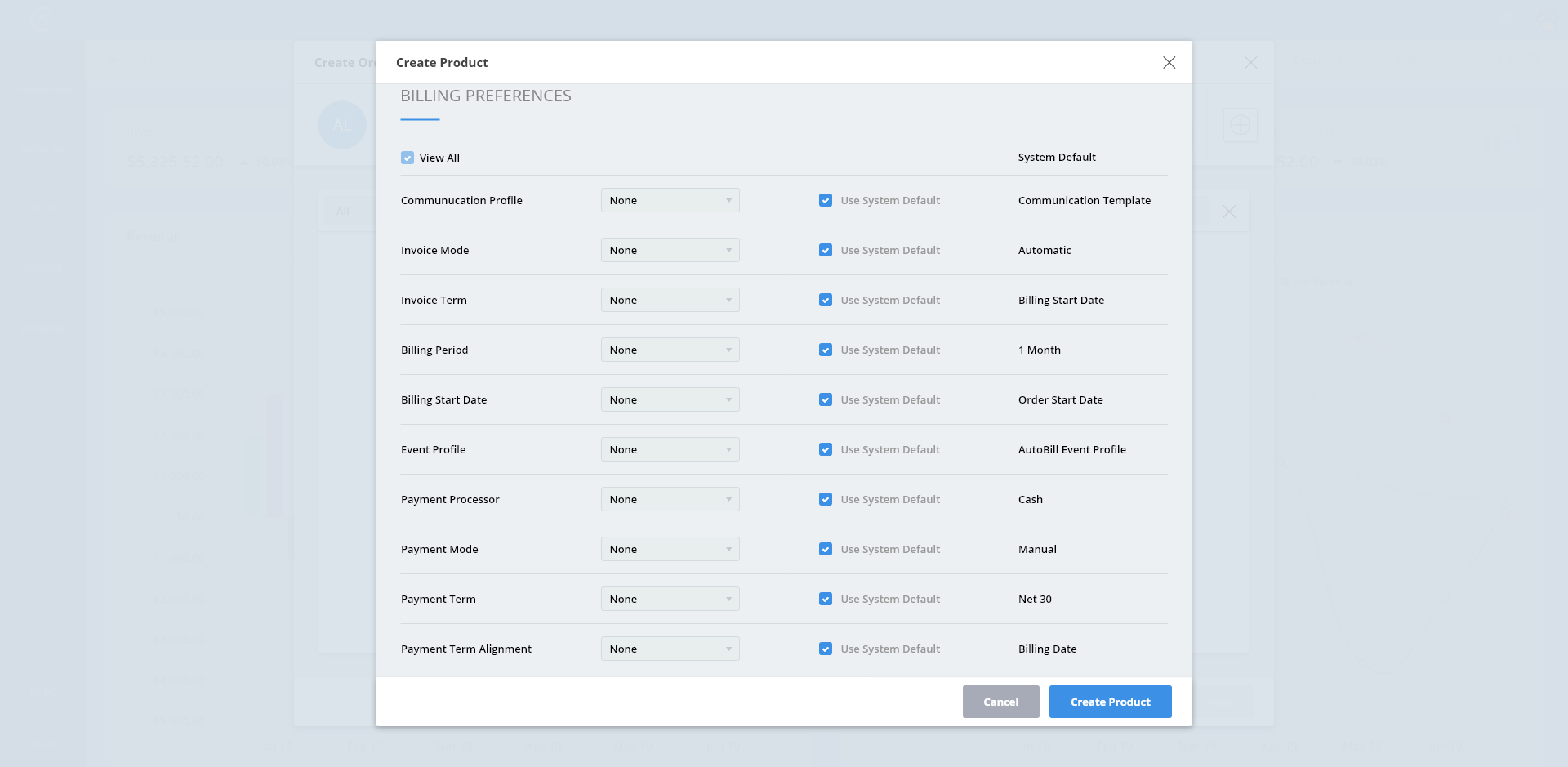Click the Cancel button
The width and height of the screenshot is (1568, 767).
pyautogui.click(x=1000, y=702)
